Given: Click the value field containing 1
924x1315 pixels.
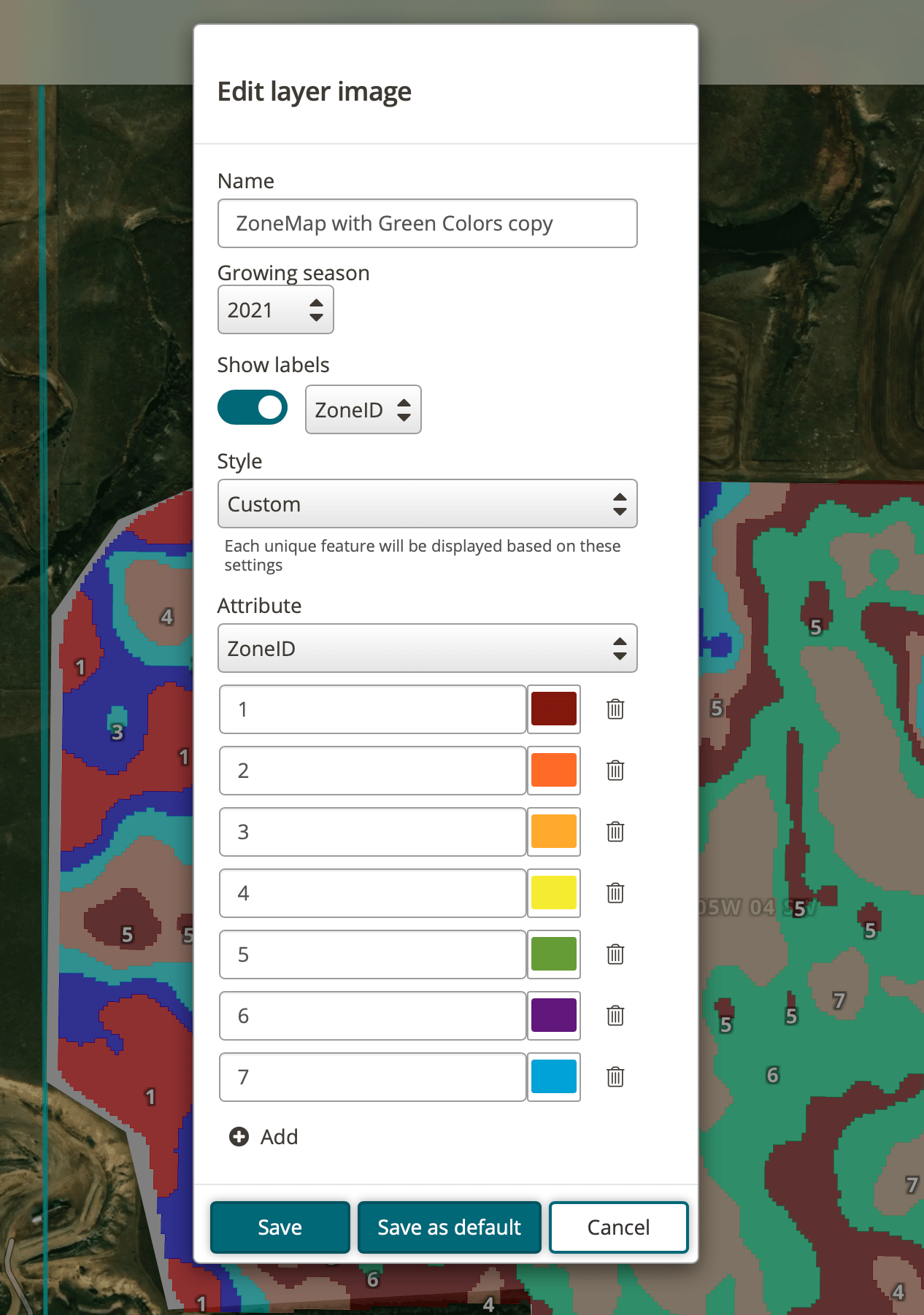Looking at the screenshot, I should (373, 709).
